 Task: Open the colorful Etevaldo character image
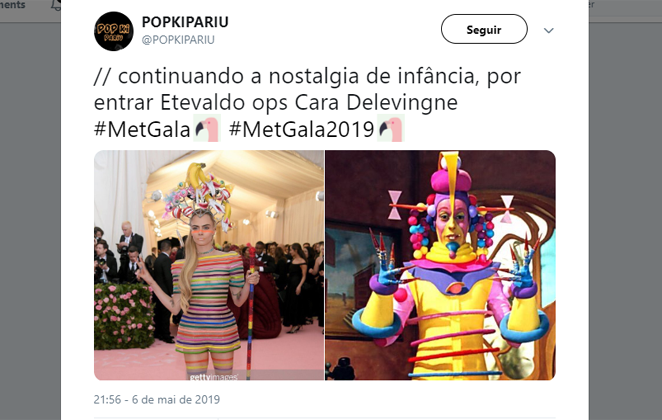point(440,265)
